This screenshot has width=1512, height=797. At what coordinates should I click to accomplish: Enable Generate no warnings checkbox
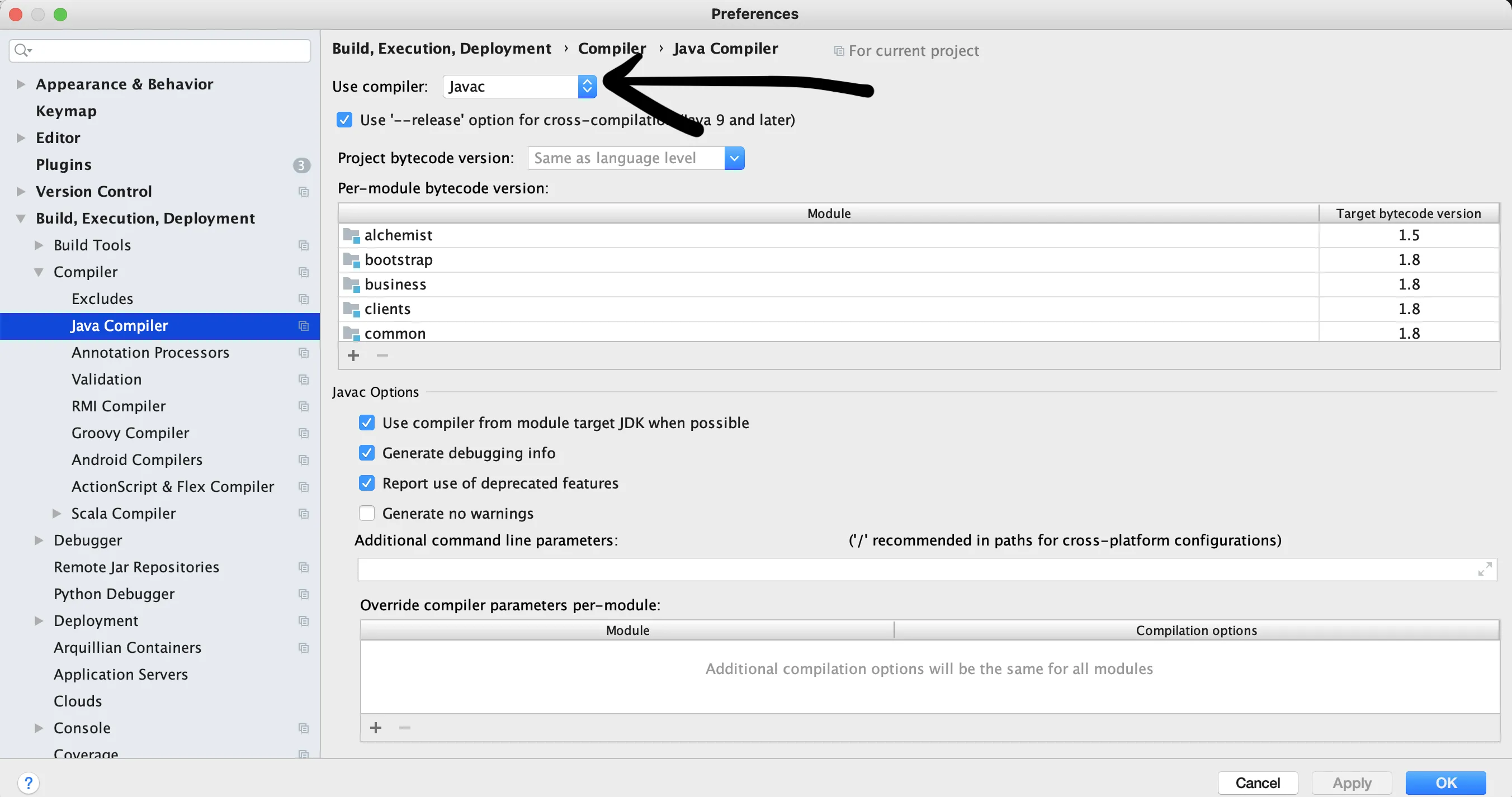(367, 514)
